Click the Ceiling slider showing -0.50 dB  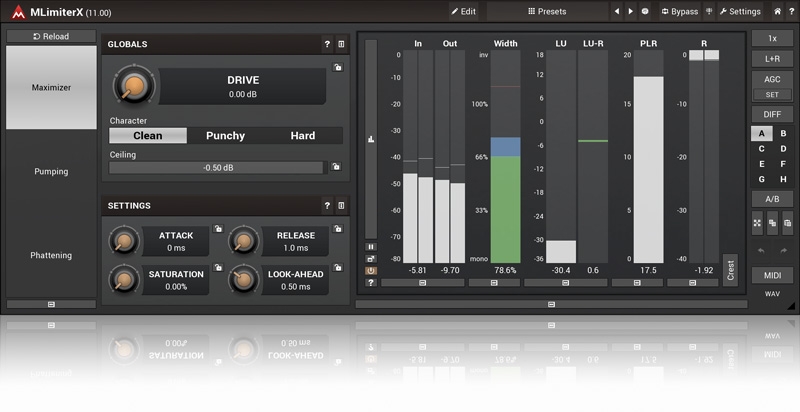click(217, 168)
